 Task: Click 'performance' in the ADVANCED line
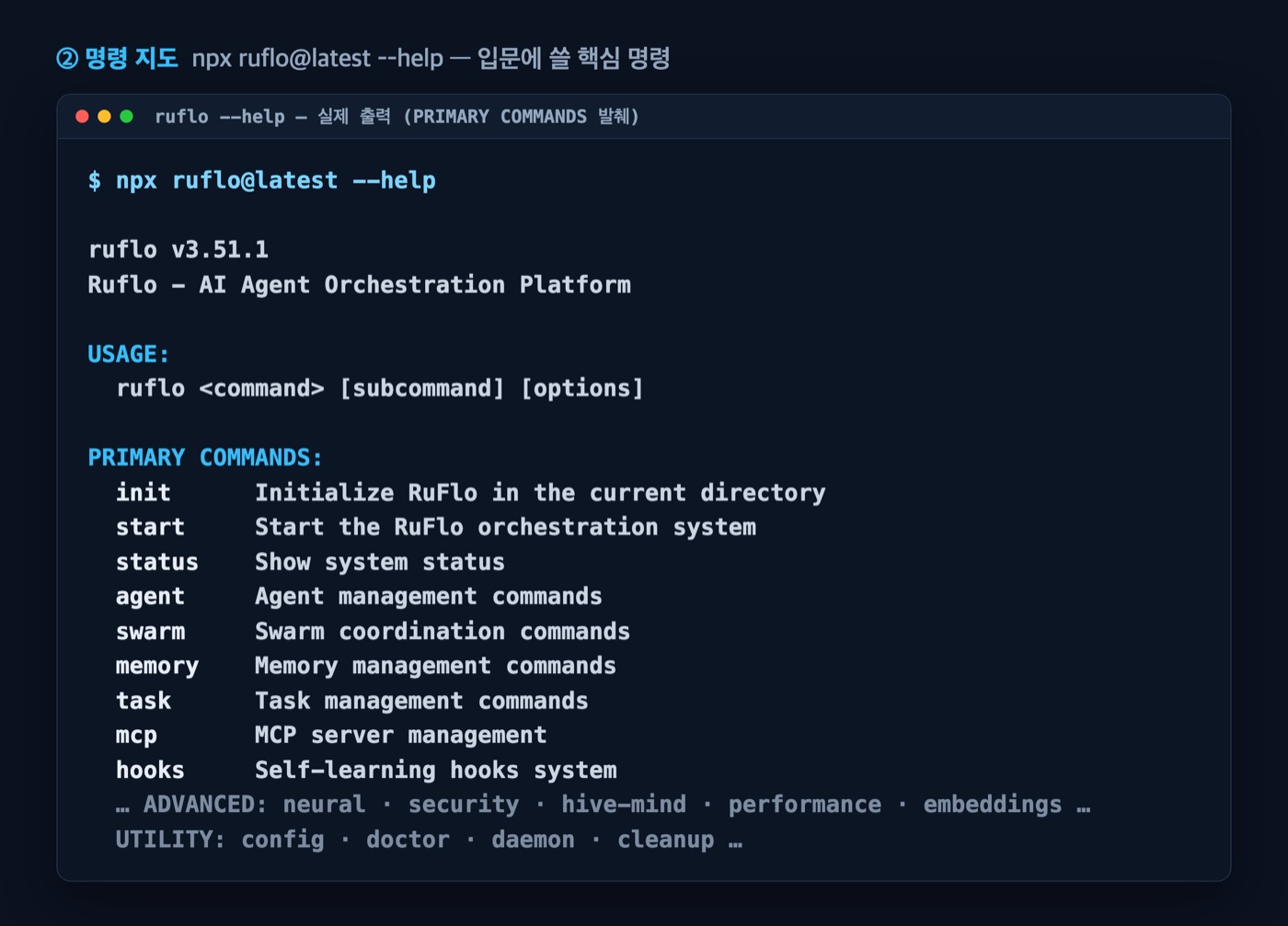point(805,805)
